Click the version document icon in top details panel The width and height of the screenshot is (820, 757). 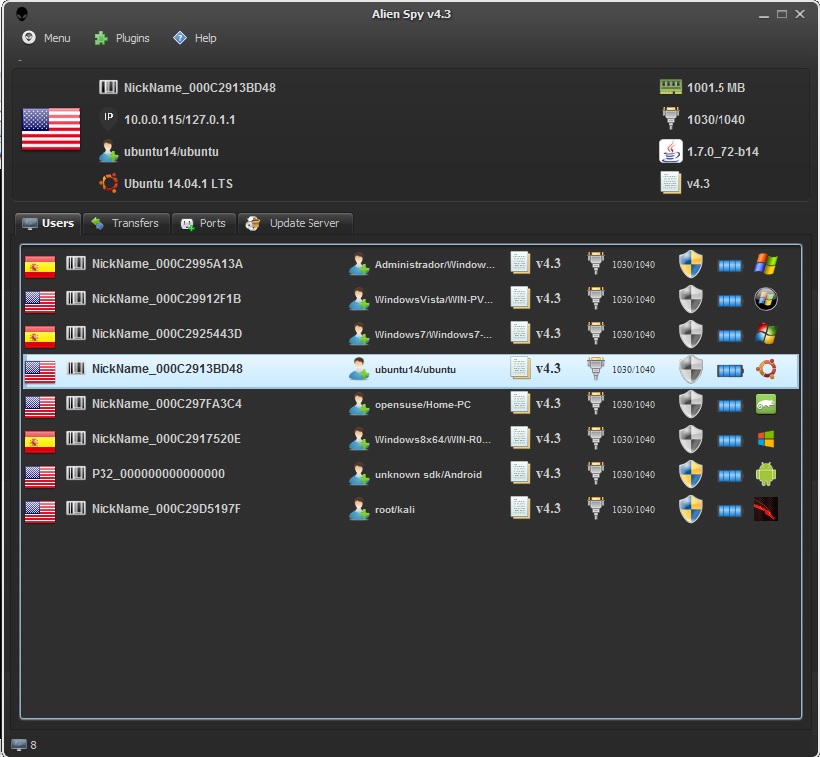670,183
